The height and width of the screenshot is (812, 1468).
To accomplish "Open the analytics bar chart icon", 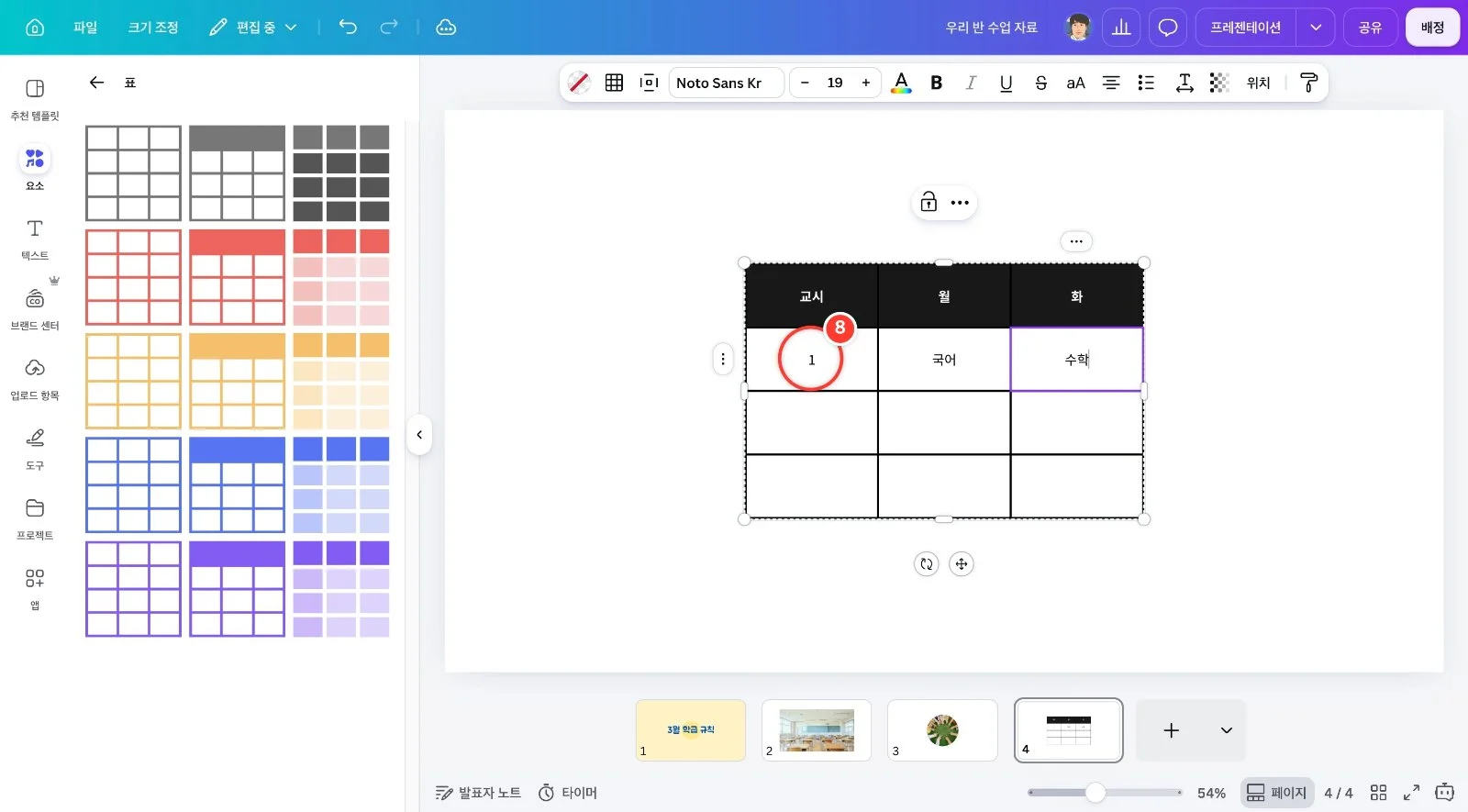I will point(1121,28).
